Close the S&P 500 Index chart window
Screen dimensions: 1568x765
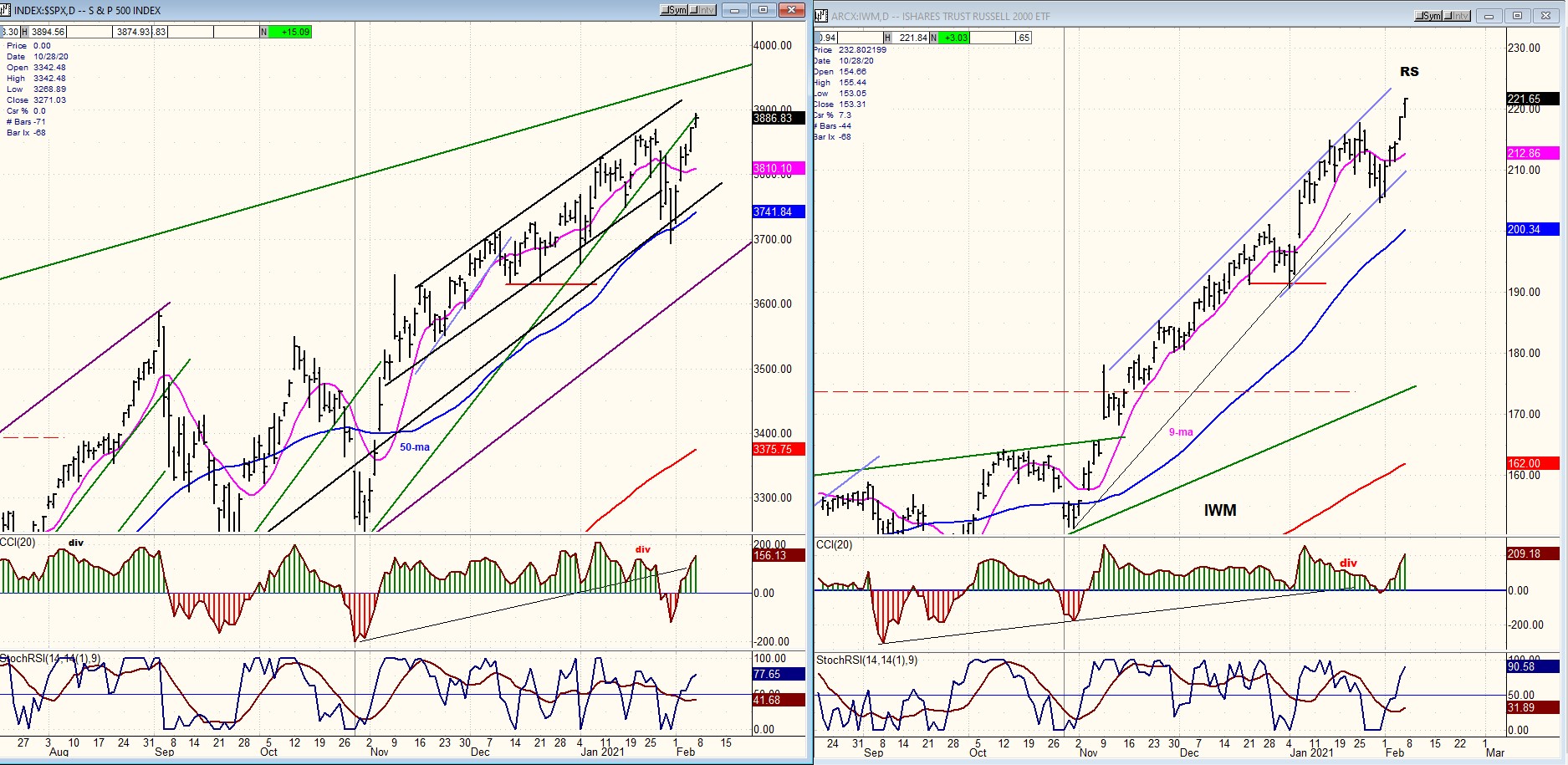(791, 10)
